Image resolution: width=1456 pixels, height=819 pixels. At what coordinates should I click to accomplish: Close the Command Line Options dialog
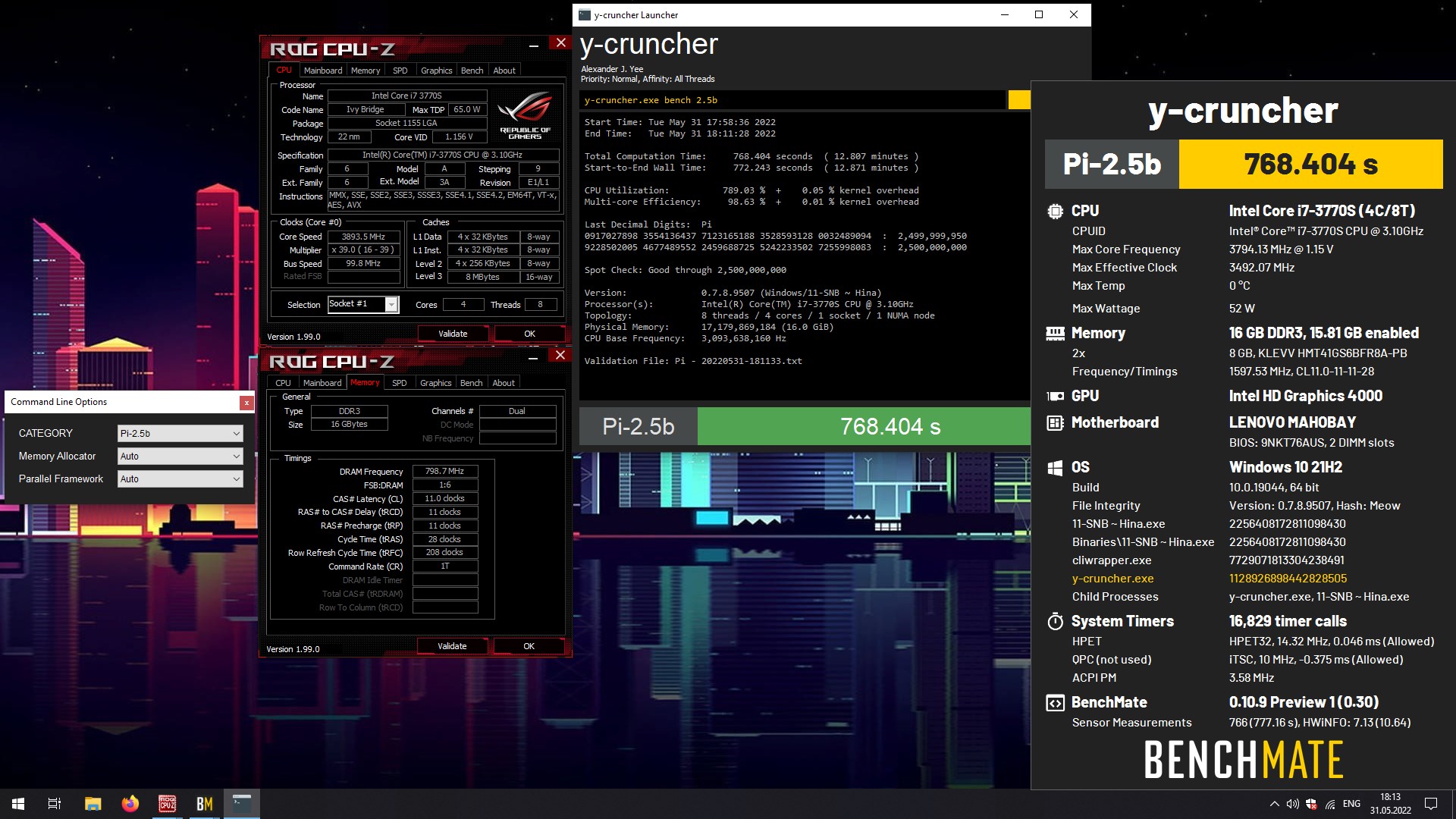[x=246, y=403]
